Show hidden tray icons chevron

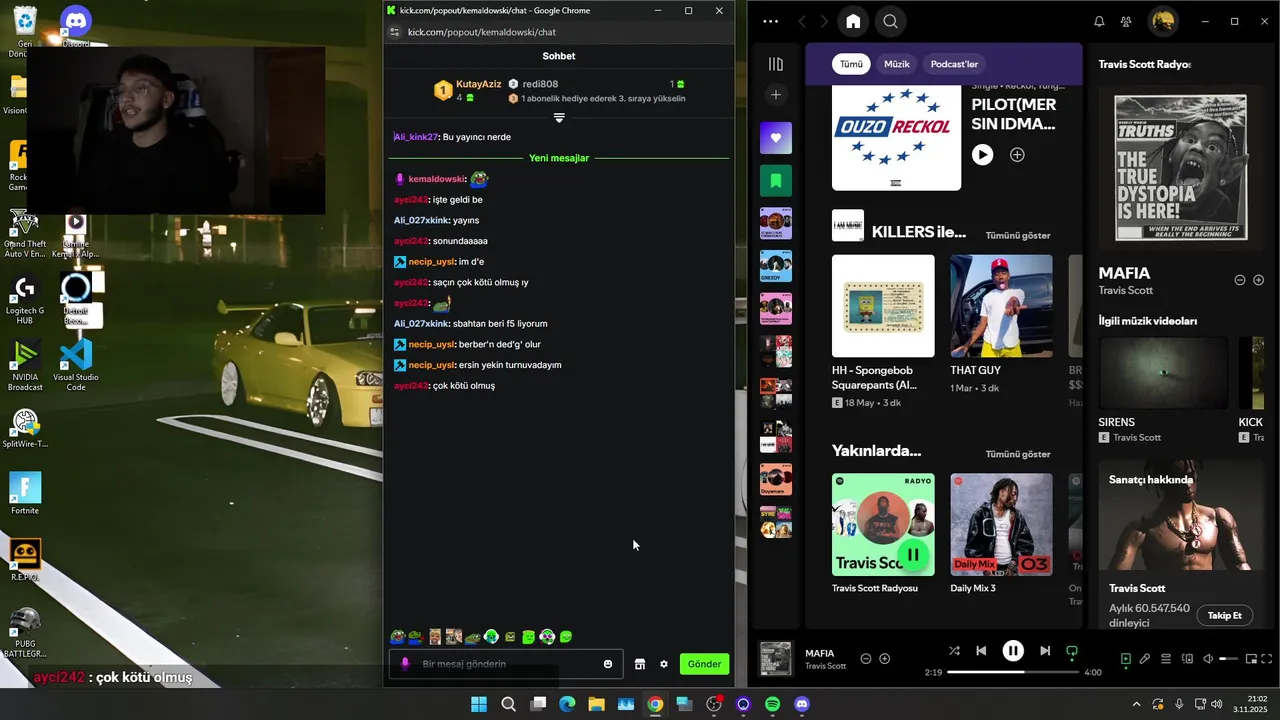1136,704
